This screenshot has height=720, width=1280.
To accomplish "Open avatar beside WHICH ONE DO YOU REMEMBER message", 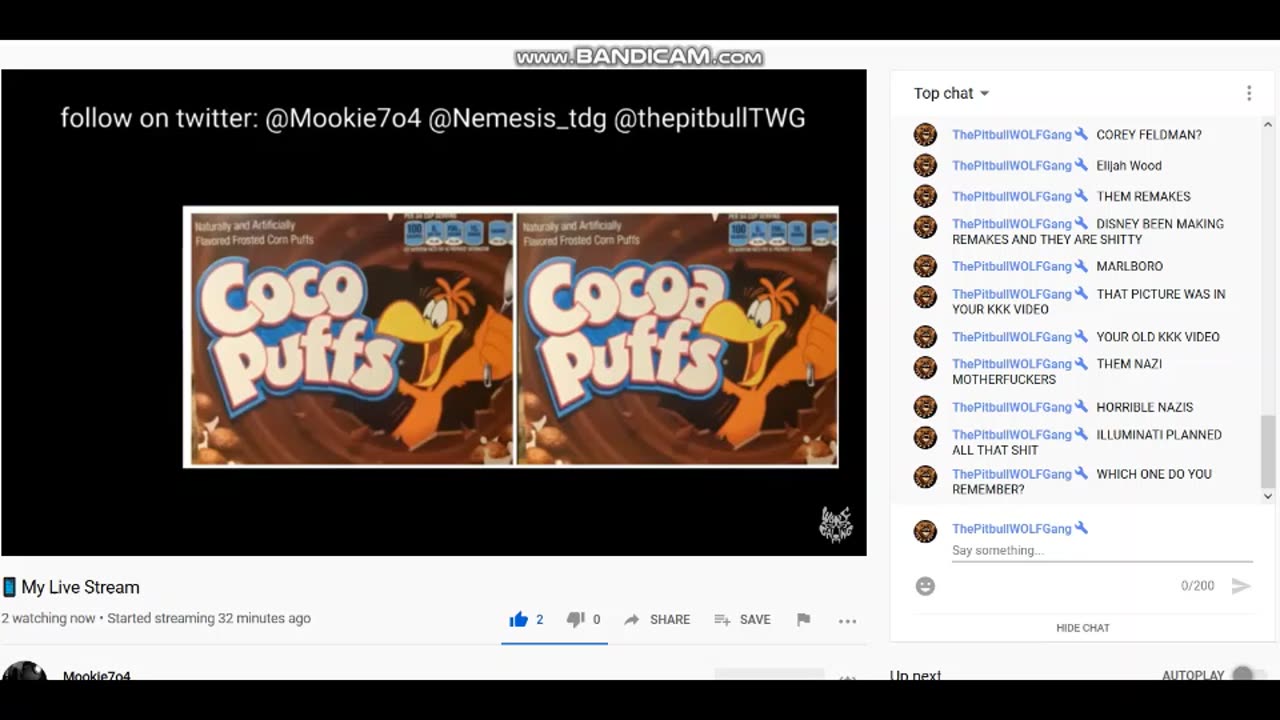I will [925, 477].
